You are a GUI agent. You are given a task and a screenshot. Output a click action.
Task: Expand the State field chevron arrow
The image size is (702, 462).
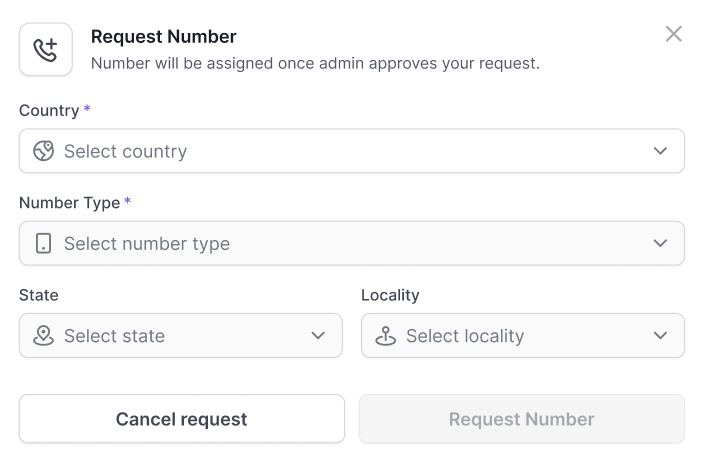(318, 335)
